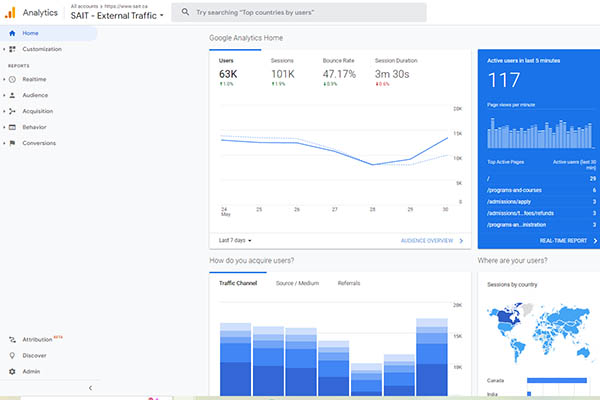Expand the Conversions reports section
The height and width of the screenshot is (400, 600).
click(x=4, y=143)
